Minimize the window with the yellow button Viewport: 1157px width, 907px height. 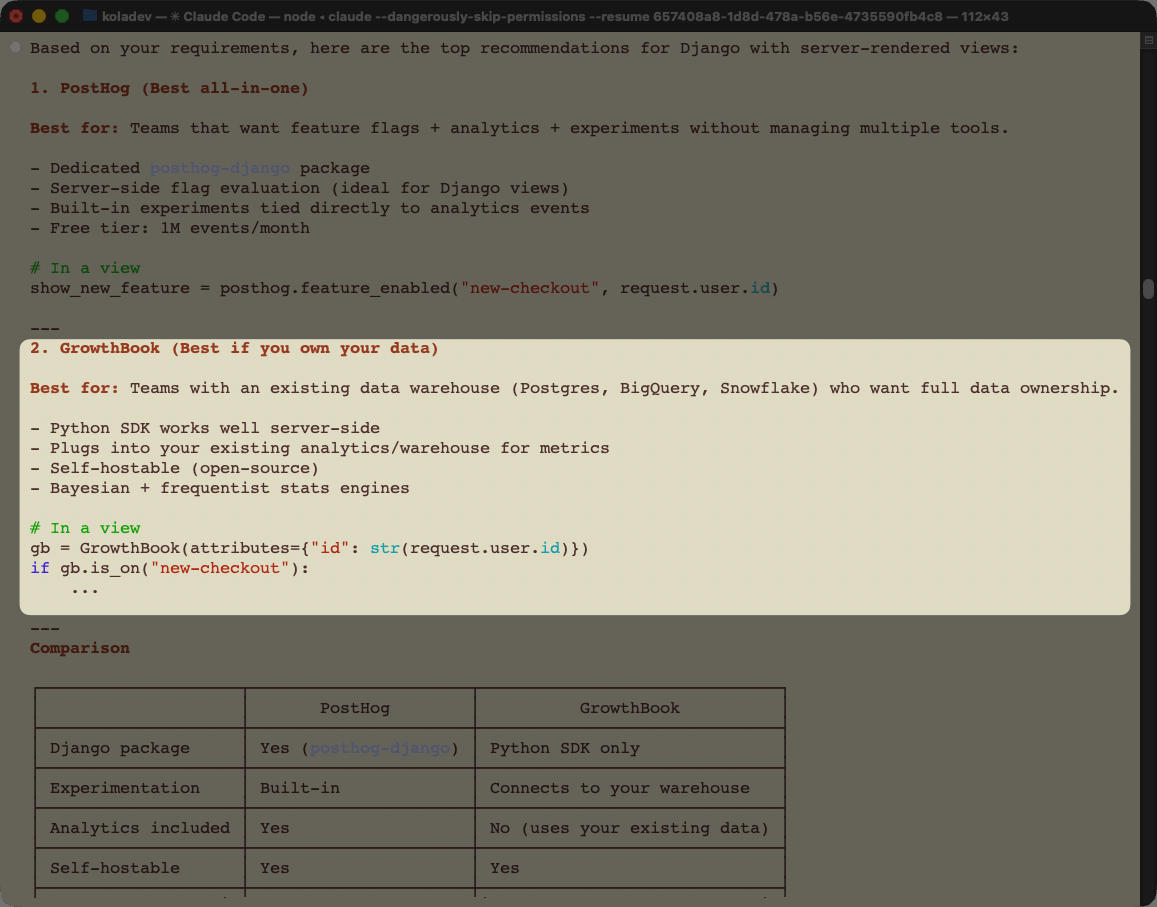pyautogui.click(x=39, y=16)
